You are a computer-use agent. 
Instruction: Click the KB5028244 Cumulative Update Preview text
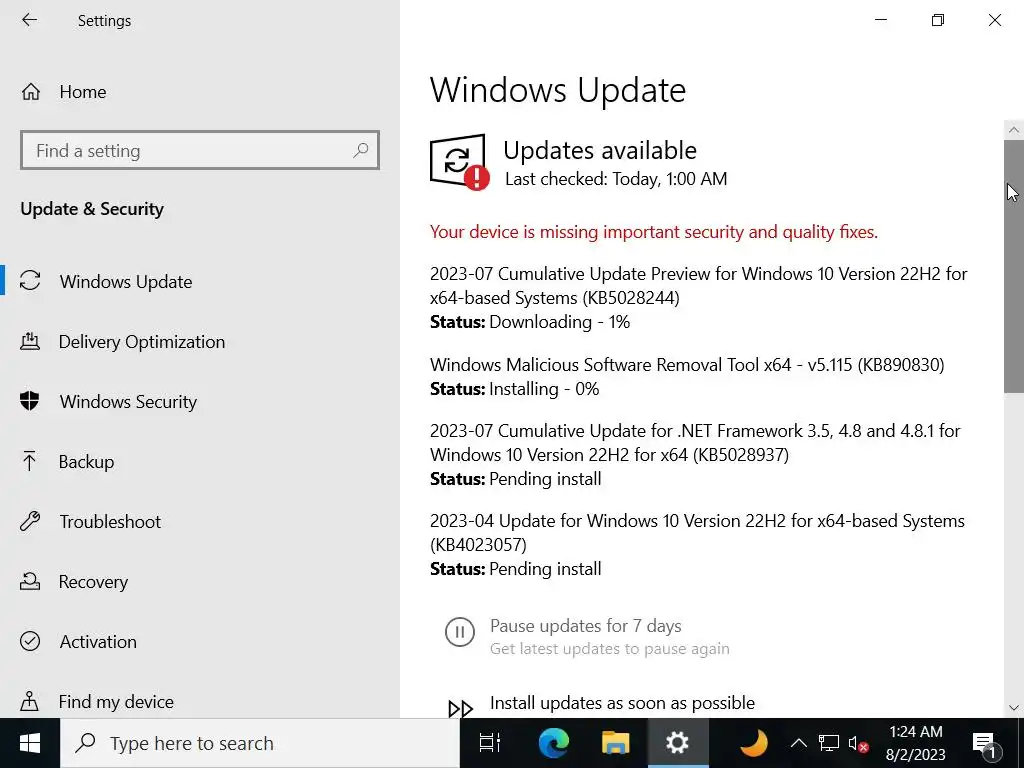698,285
